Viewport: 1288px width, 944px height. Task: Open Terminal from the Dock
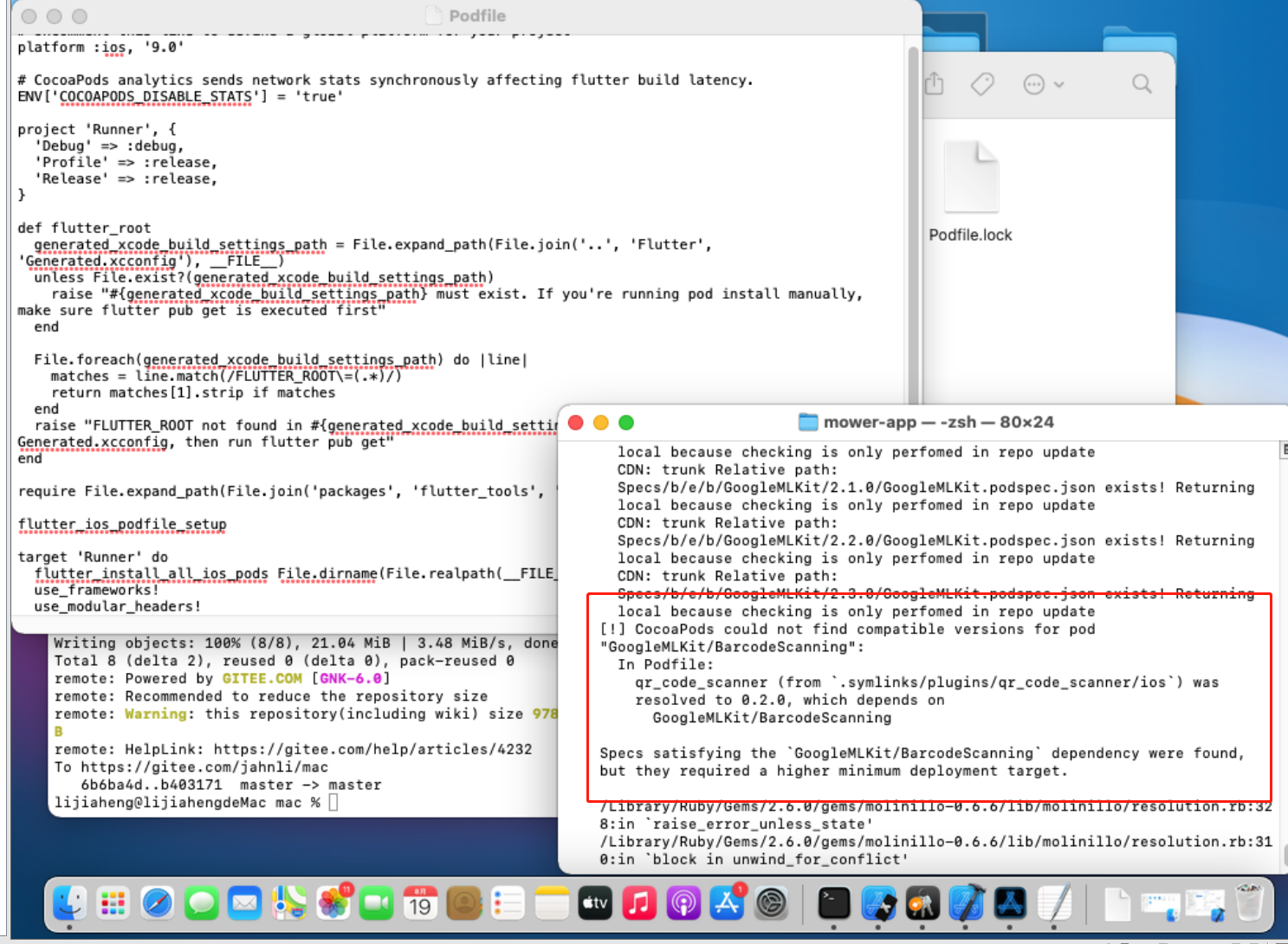pos(833,905)
